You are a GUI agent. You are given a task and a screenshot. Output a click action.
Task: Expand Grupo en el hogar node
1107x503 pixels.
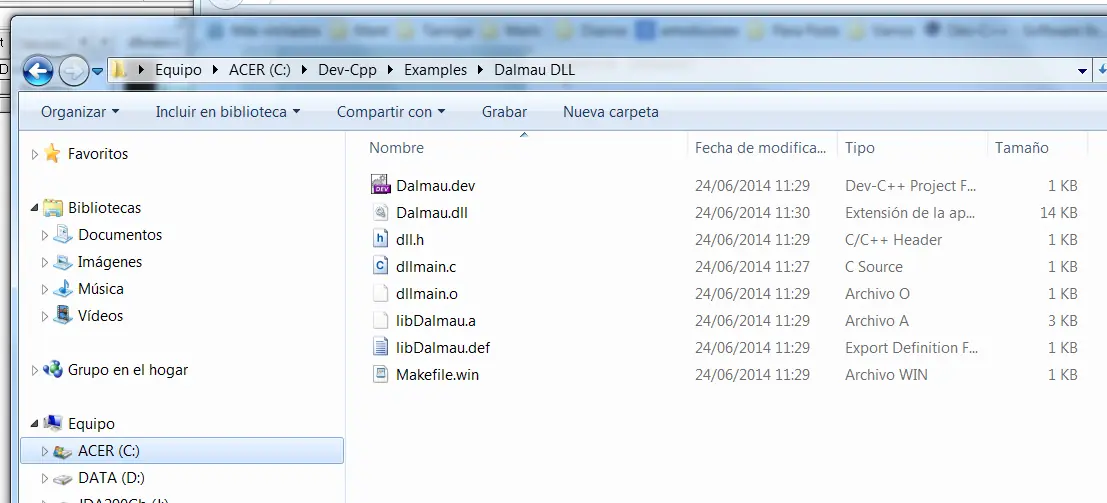tap(35, 370)
